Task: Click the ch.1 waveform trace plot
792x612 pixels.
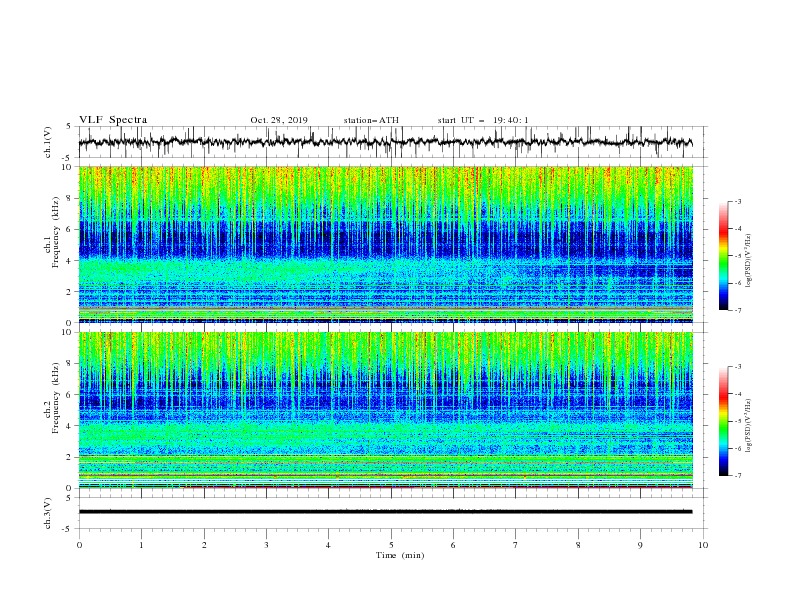Action: click(x=385, y=142)
